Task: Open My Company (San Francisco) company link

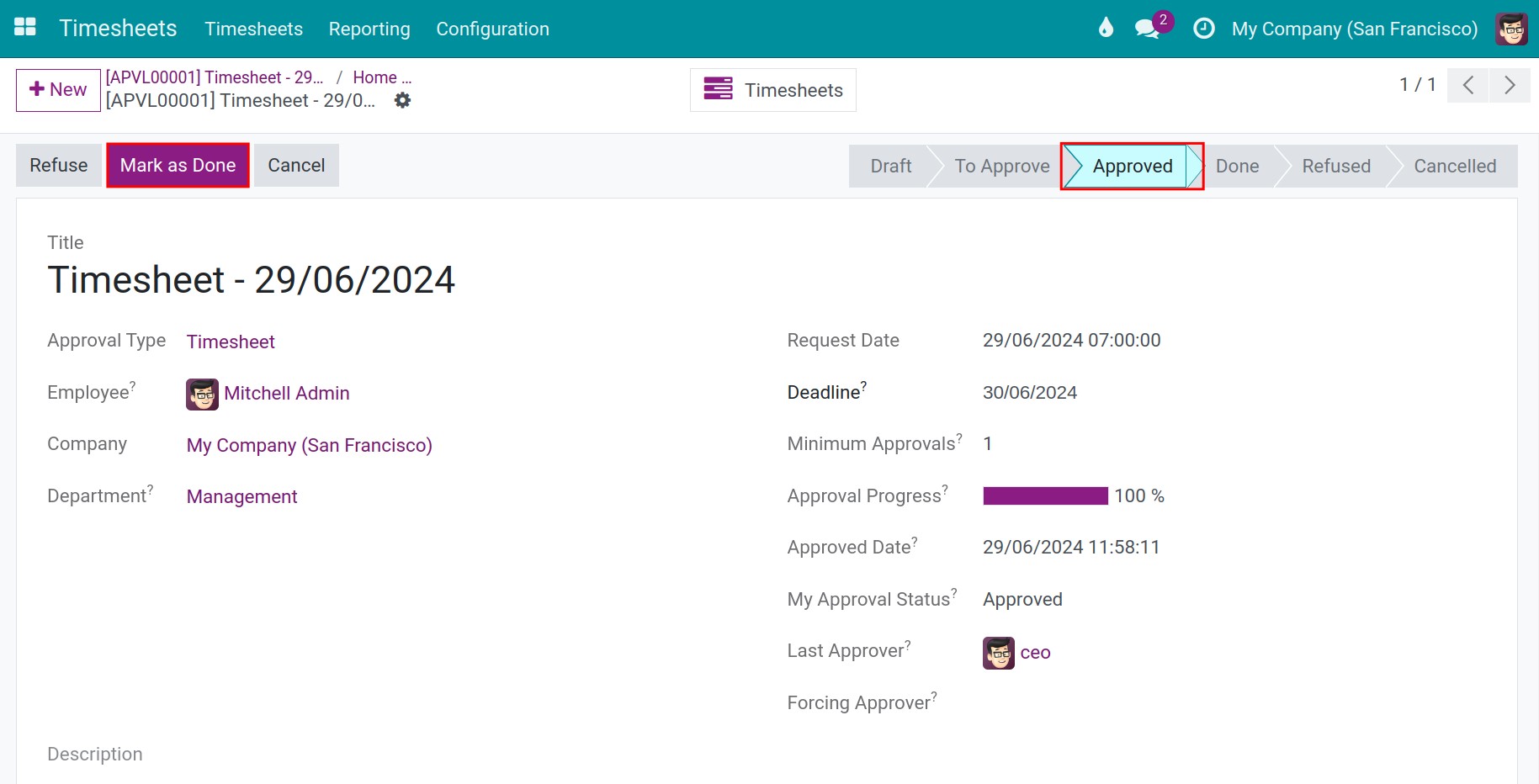Action: pos(309,445)
